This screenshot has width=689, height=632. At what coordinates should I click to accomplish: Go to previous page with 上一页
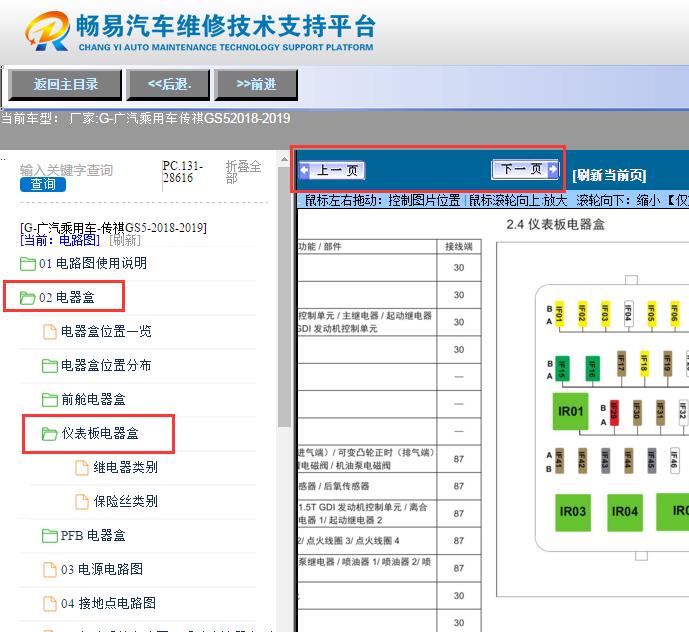(x=332, y=171)
